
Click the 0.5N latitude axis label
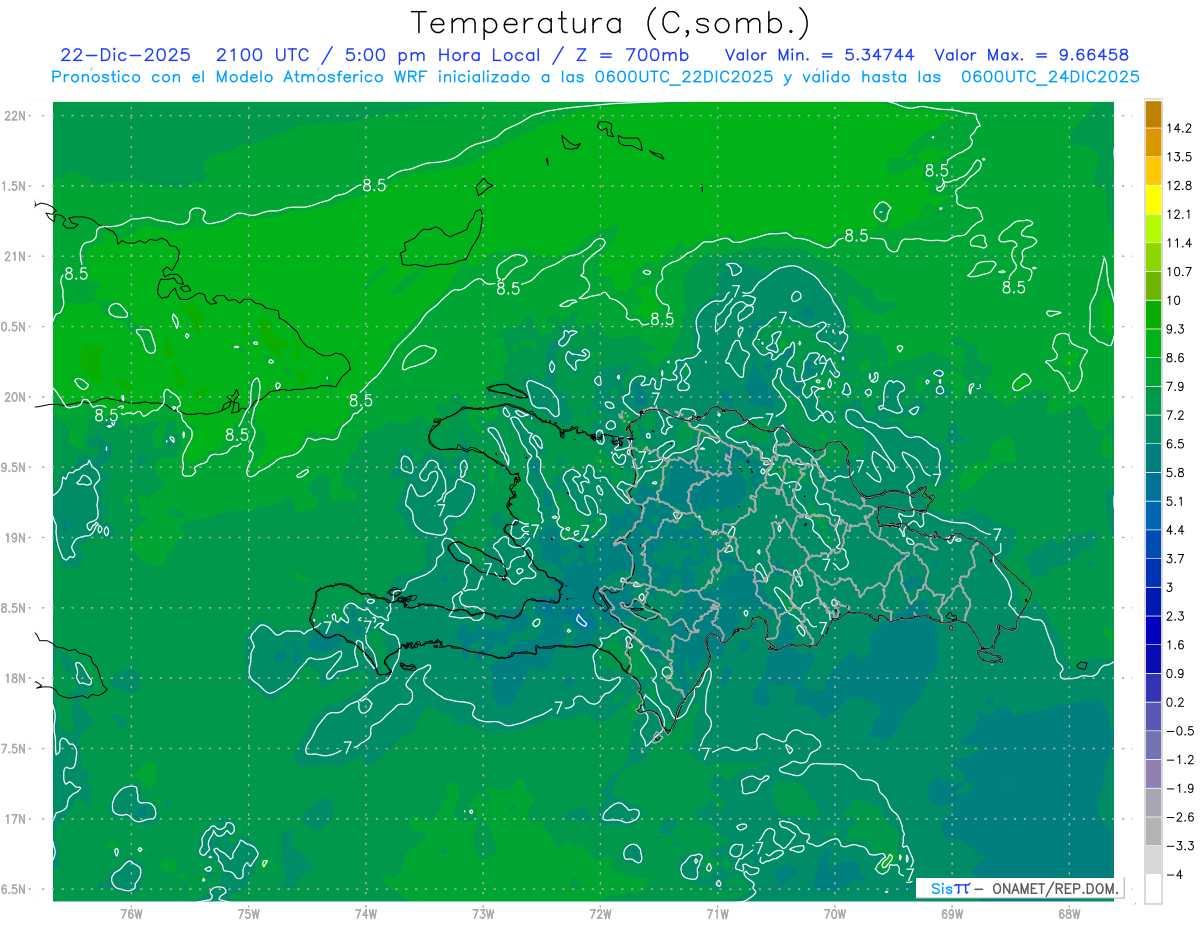[15, 327]
